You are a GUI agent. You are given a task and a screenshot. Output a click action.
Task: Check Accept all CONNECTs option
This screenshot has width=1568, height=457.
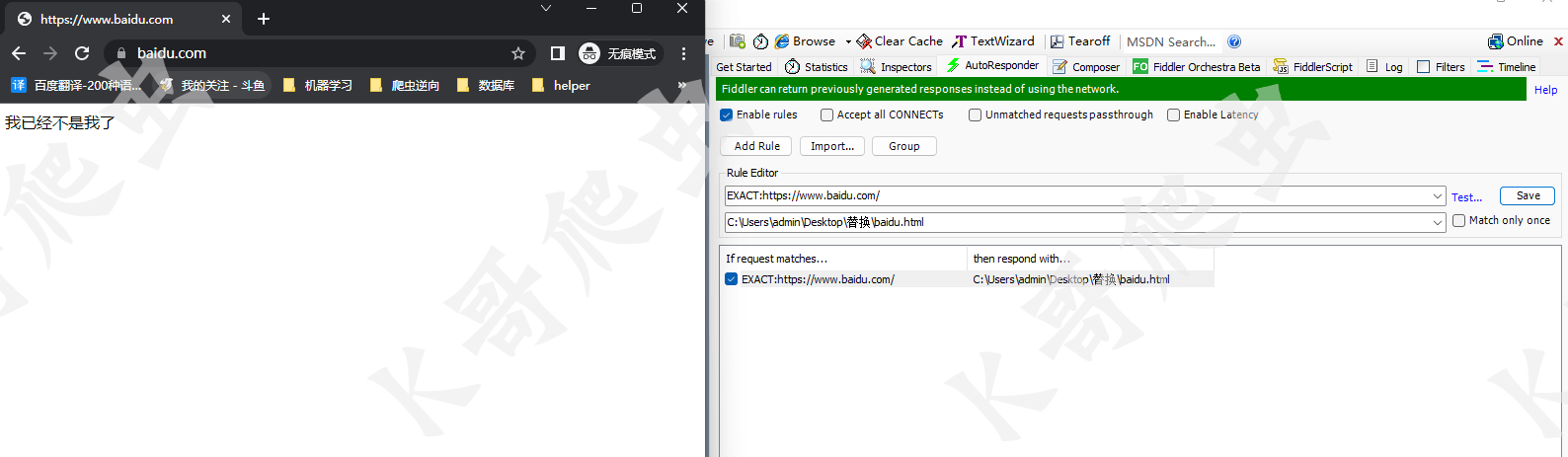coord(827,114)
